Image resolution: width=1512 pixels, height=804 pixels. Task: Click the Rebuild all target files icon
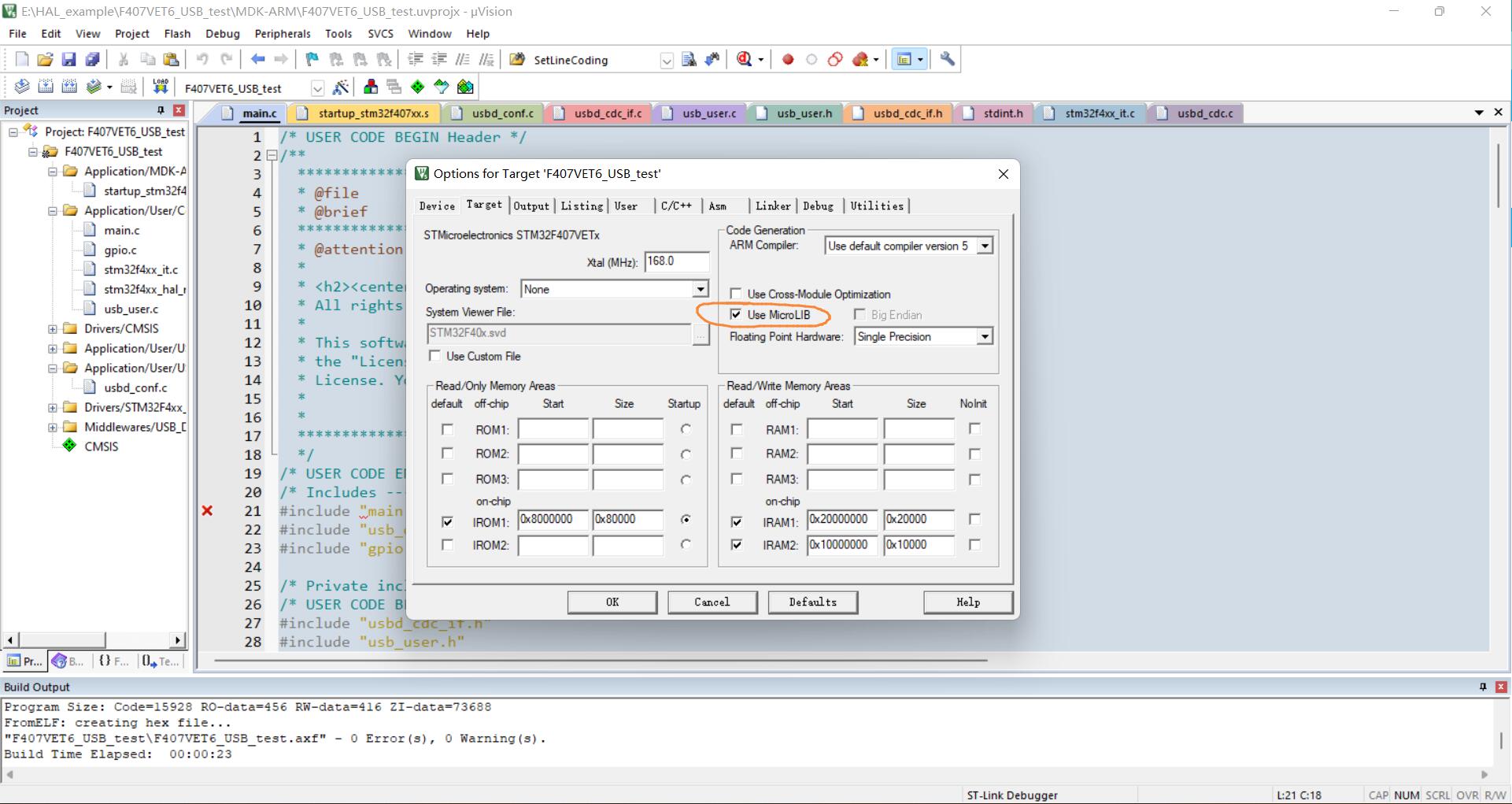pos(69,87)
